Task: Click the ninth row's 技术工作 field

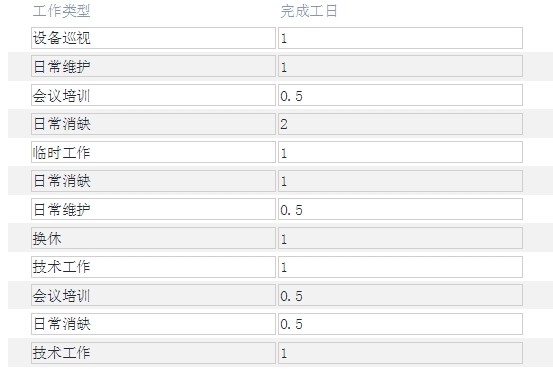Action: point(153,267)
